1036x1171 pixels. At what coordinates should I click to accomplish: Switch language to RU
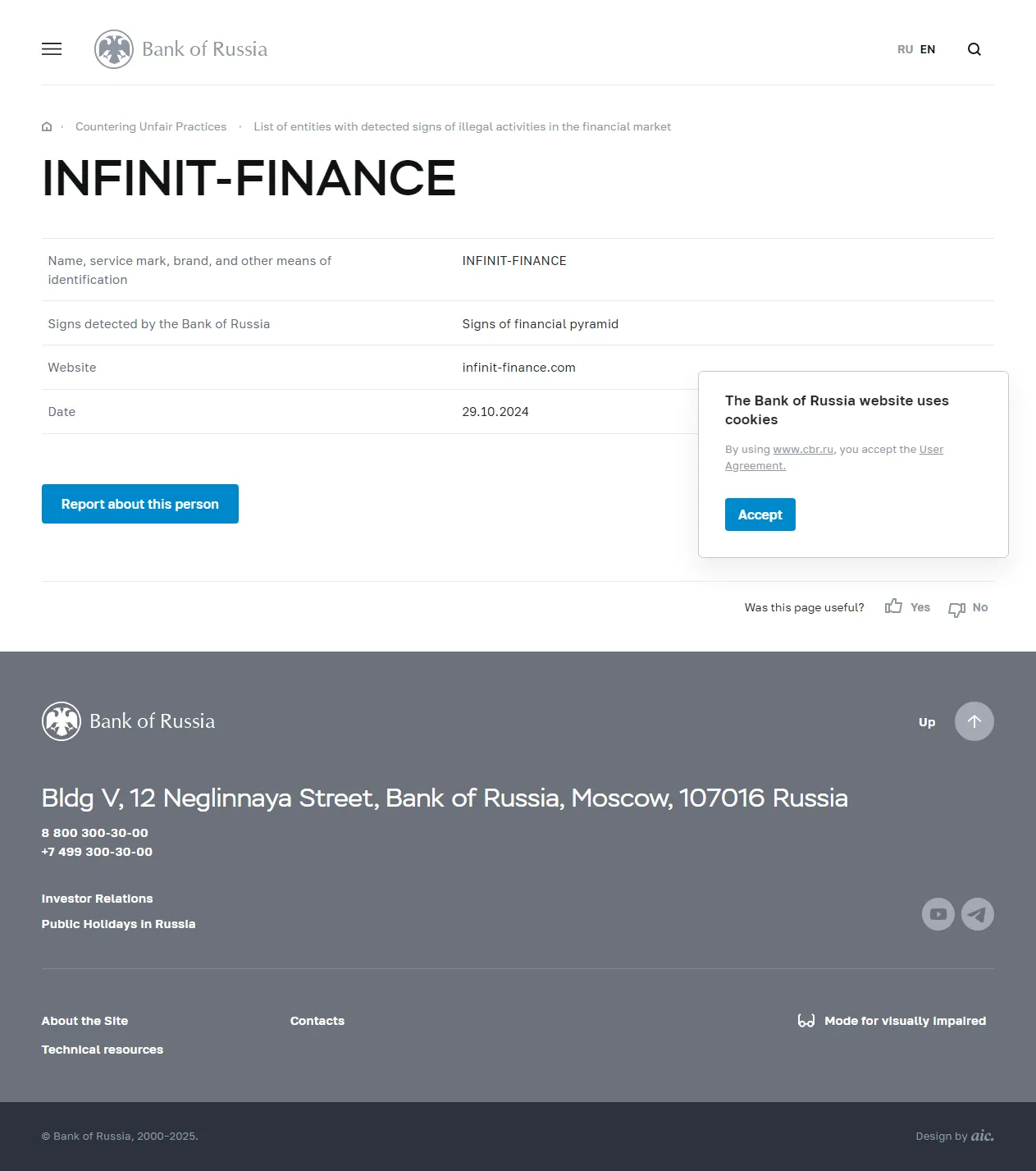pyautogui.click(x=905, y=49)
